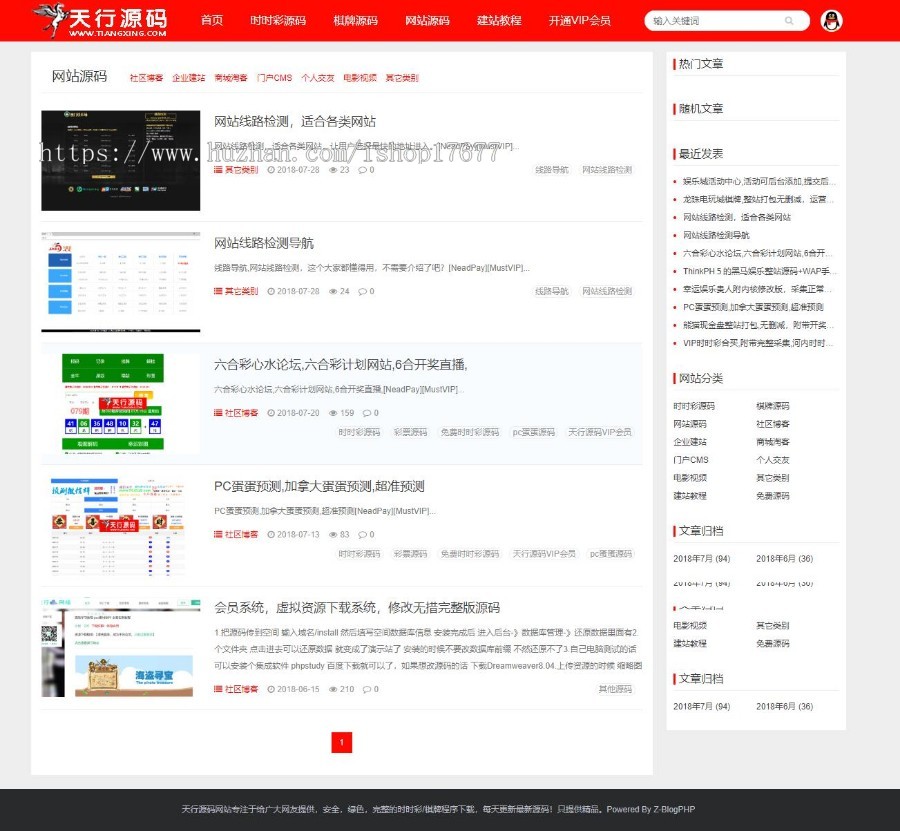Click 其他源码 tag of 会员系统 article
Screen dimensions: 900x831
pyautogui.click(x=615, y=689)
